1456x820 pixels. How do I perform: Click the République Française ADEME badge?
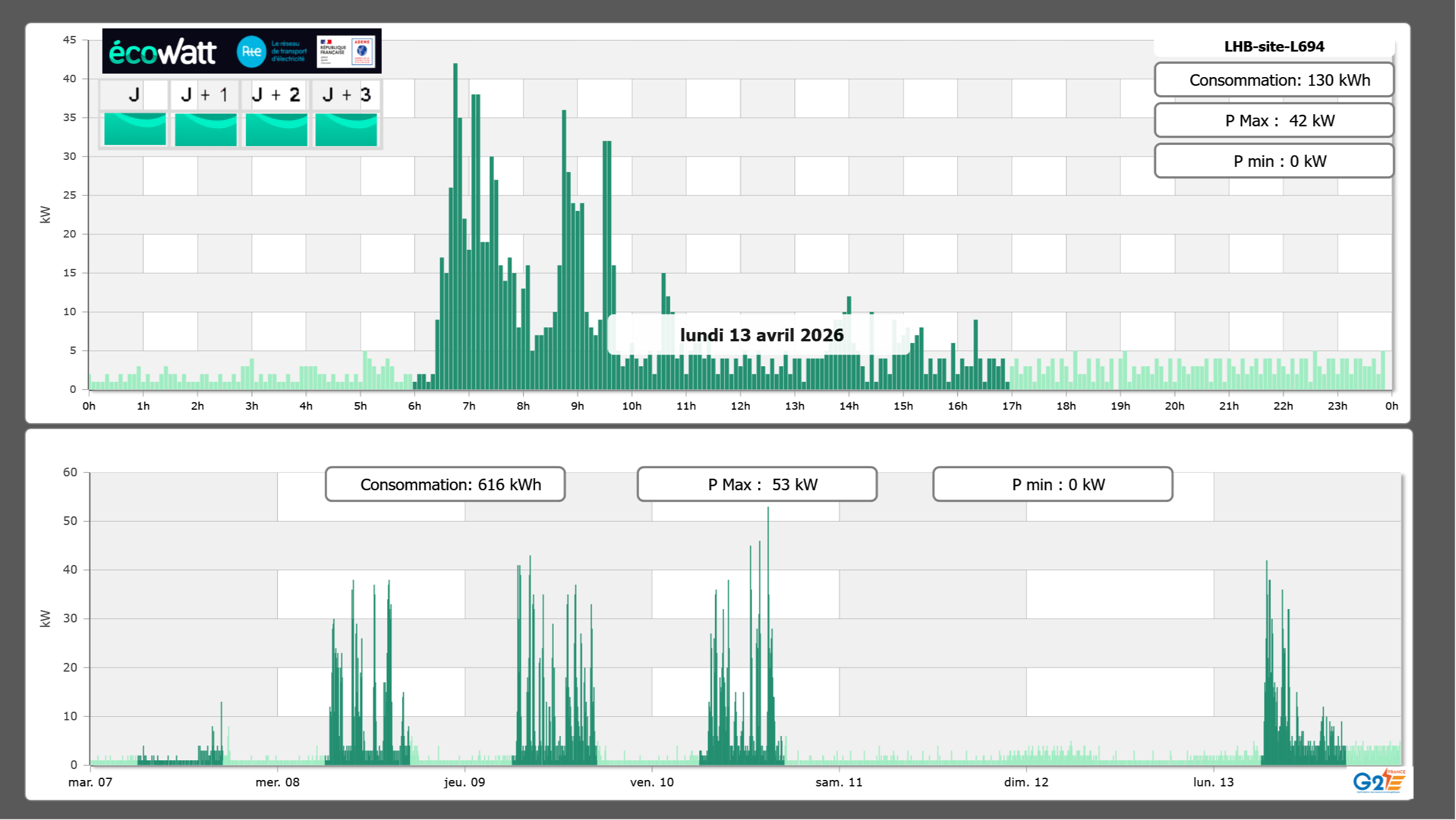(346, 52)
